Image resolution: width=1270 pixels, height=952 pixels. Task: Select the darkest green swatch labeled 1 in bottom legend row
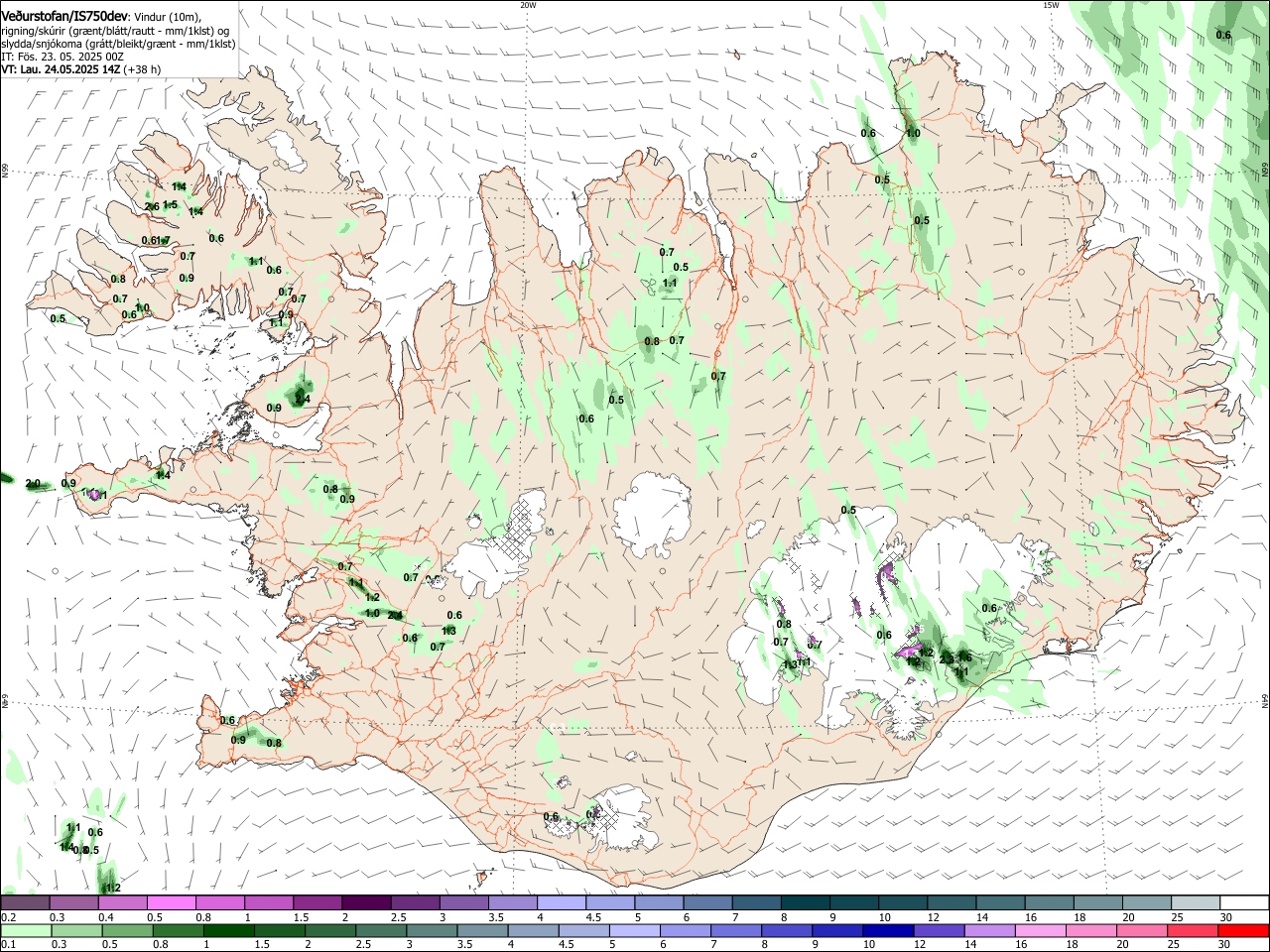click(229, 930)
